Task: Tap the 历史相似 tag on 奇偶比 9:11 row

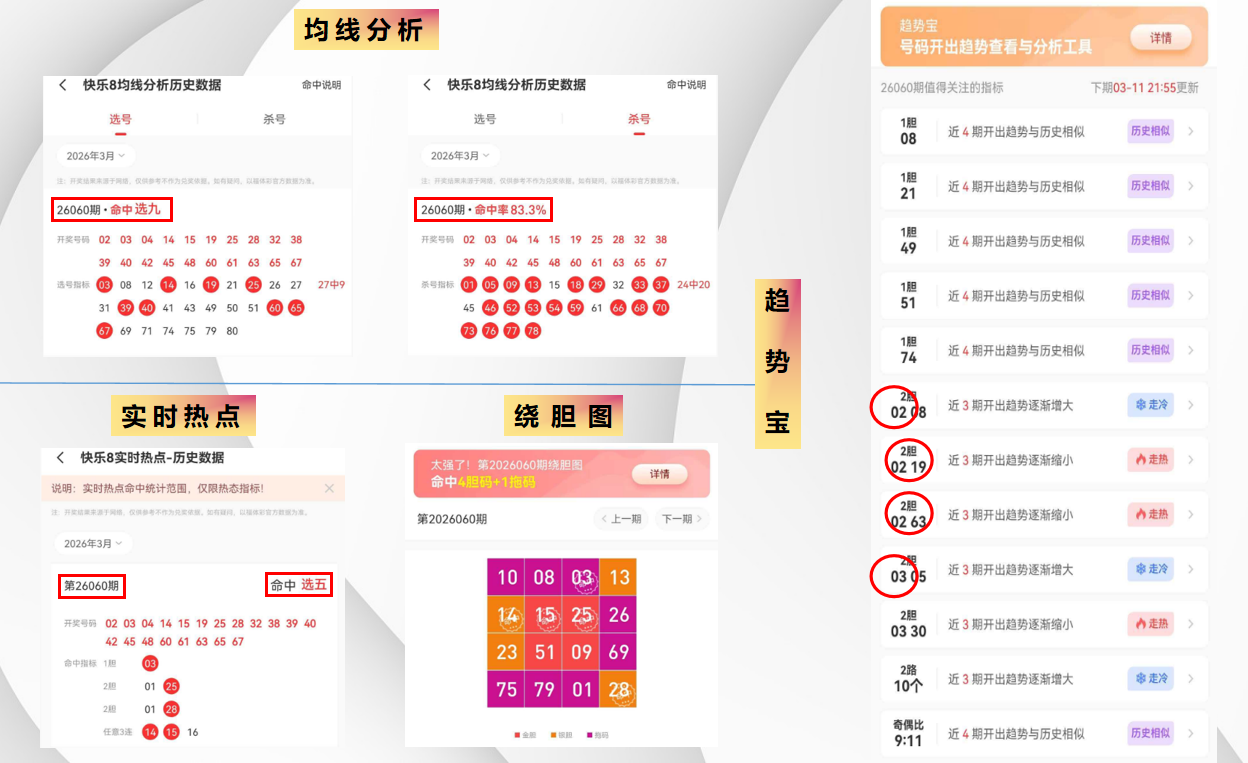Action: click(x=1150, y=733)
